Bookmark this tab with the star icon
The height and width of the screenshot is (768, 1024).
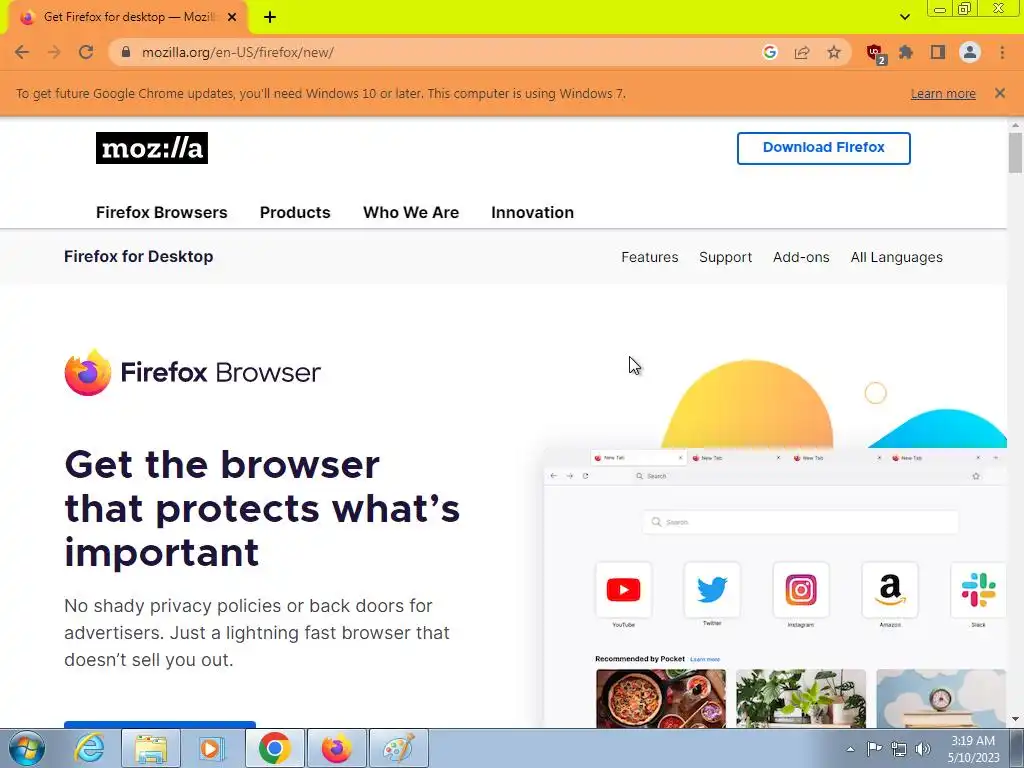[834, 52]
